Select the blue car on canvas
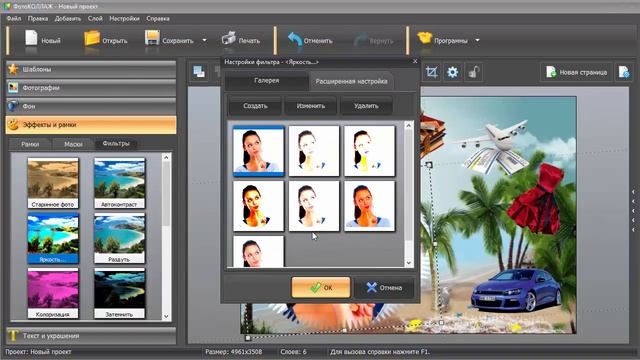Screen dimensions: 640x360 pyautogui.click(x=516, y=290)
